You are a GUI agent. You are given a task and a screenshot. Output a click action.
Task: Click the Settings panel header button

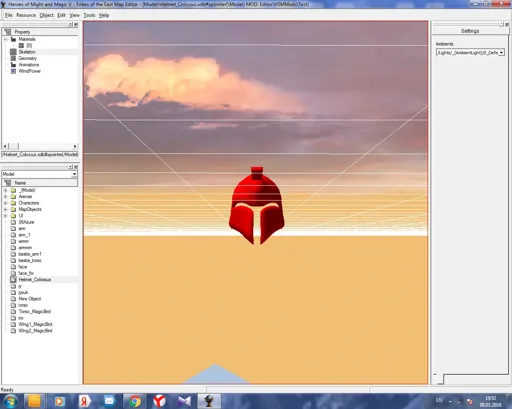(470, 31)
